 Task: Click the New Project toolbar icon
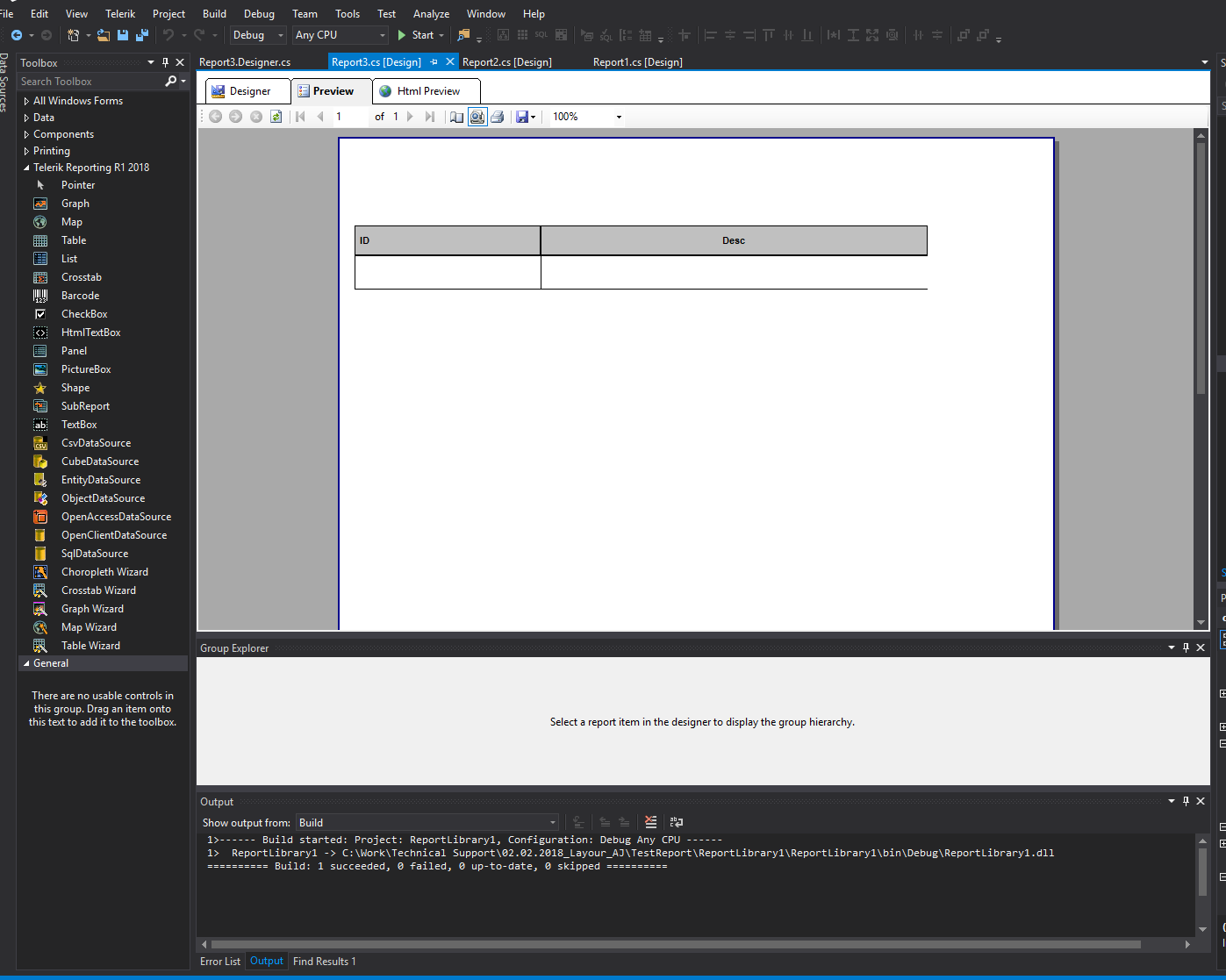click(x=74, y=35)
